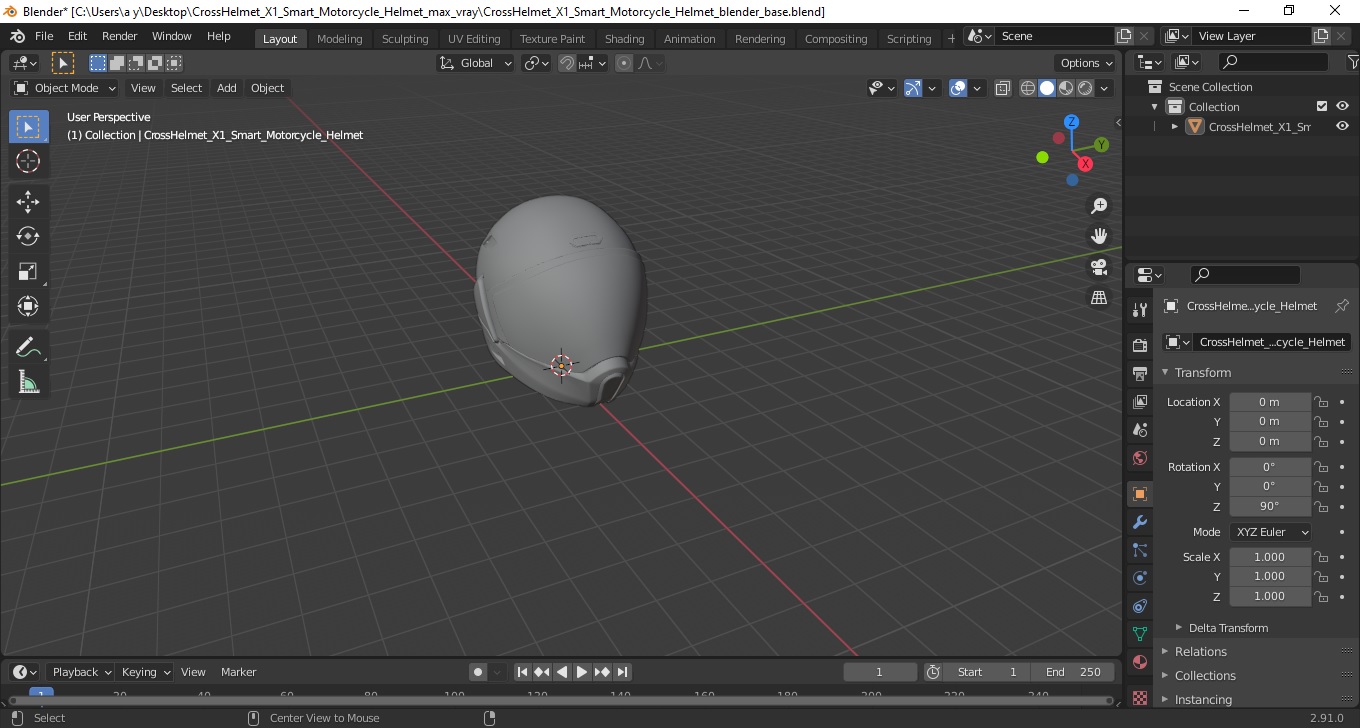Open rotation Mode XYZ Euler dropdown
The width and height of the screenshot is (1360, 728).
click(1270, 532)
